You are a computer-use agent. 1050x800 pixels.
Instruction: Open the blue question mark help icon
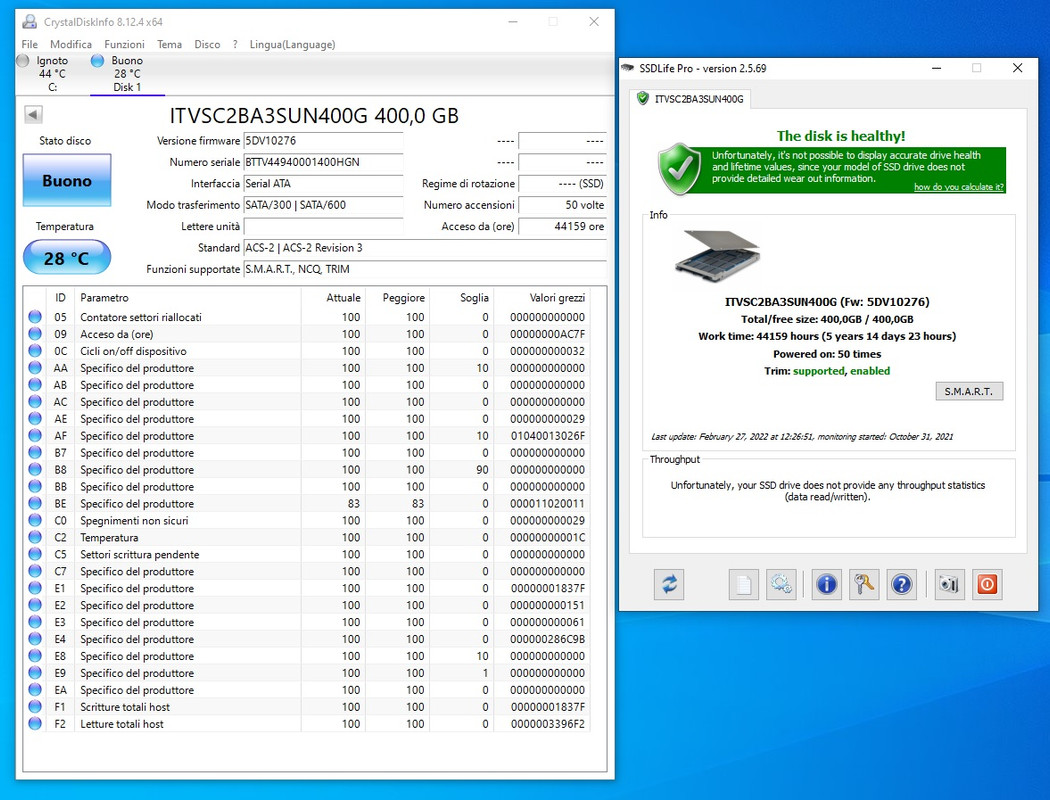[901, 584]
